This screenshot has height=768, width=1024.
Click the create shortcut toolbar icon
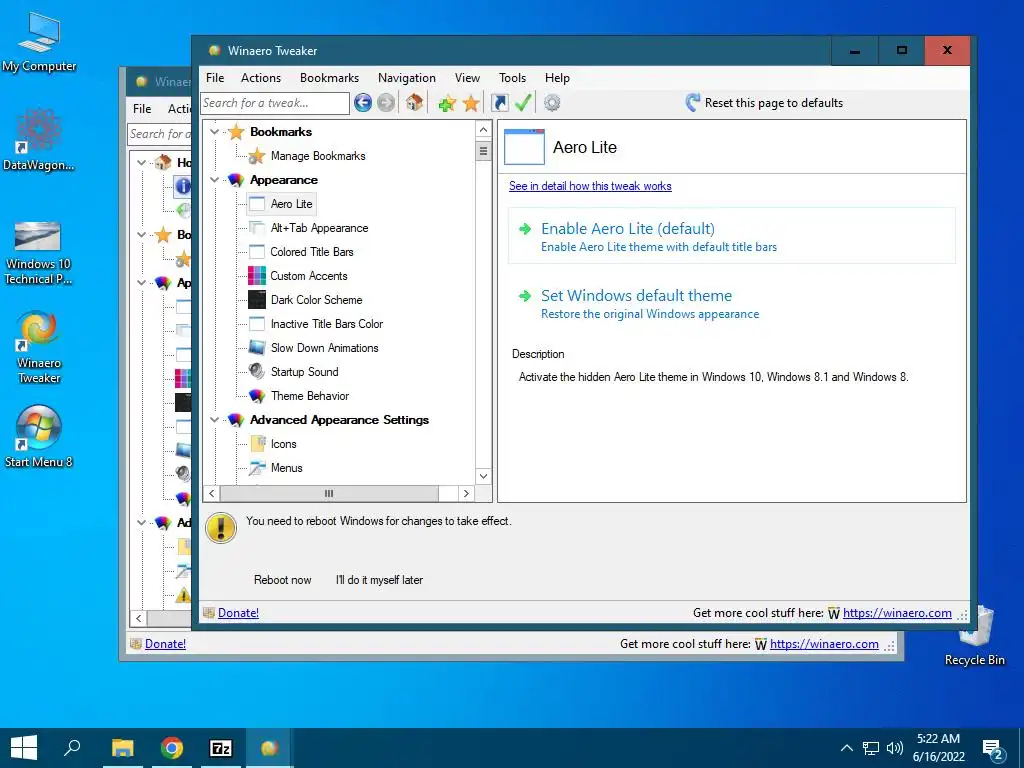[500, 103]
